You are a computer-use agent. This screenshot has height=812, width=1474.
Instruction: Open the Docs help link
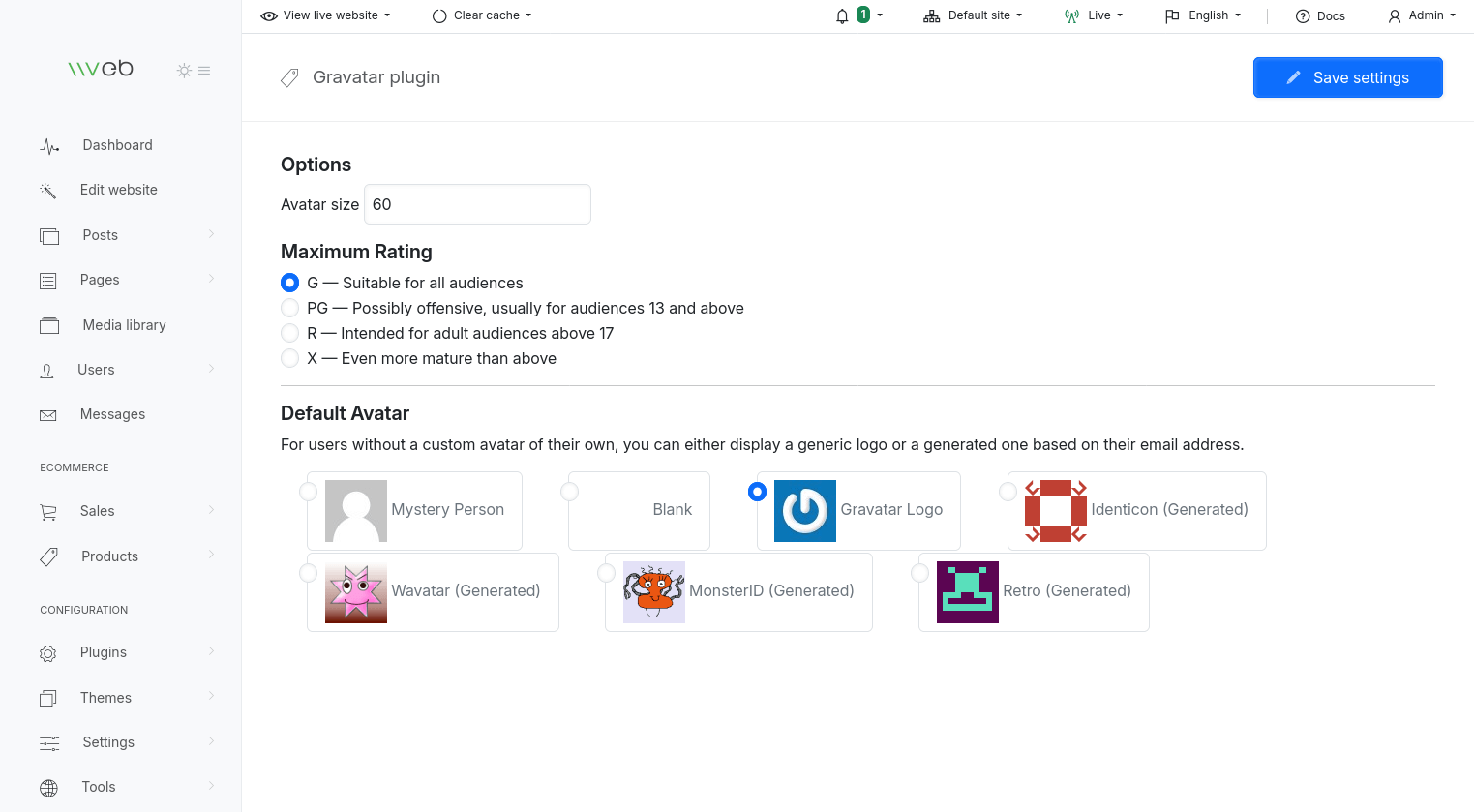pos(1320,15)
